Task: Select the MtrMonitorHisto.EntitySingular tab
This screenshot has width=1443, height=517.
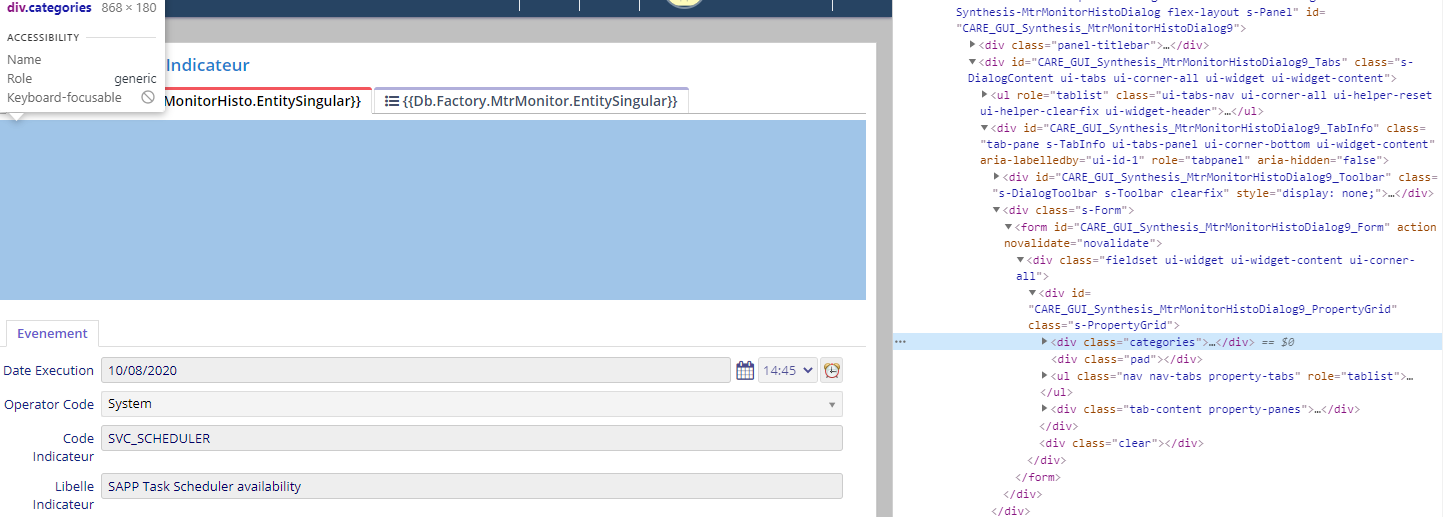Action: (266, 101)
